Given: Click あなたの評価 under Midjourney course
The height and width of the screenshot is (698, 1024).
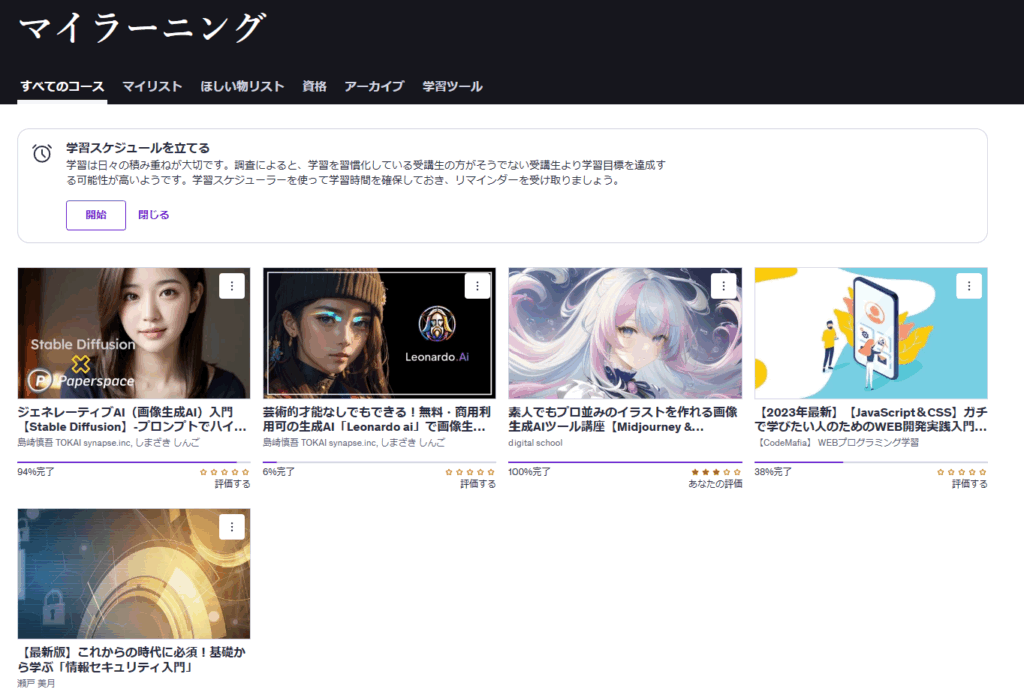Looking at the screenshot, I should click(715, 484).
